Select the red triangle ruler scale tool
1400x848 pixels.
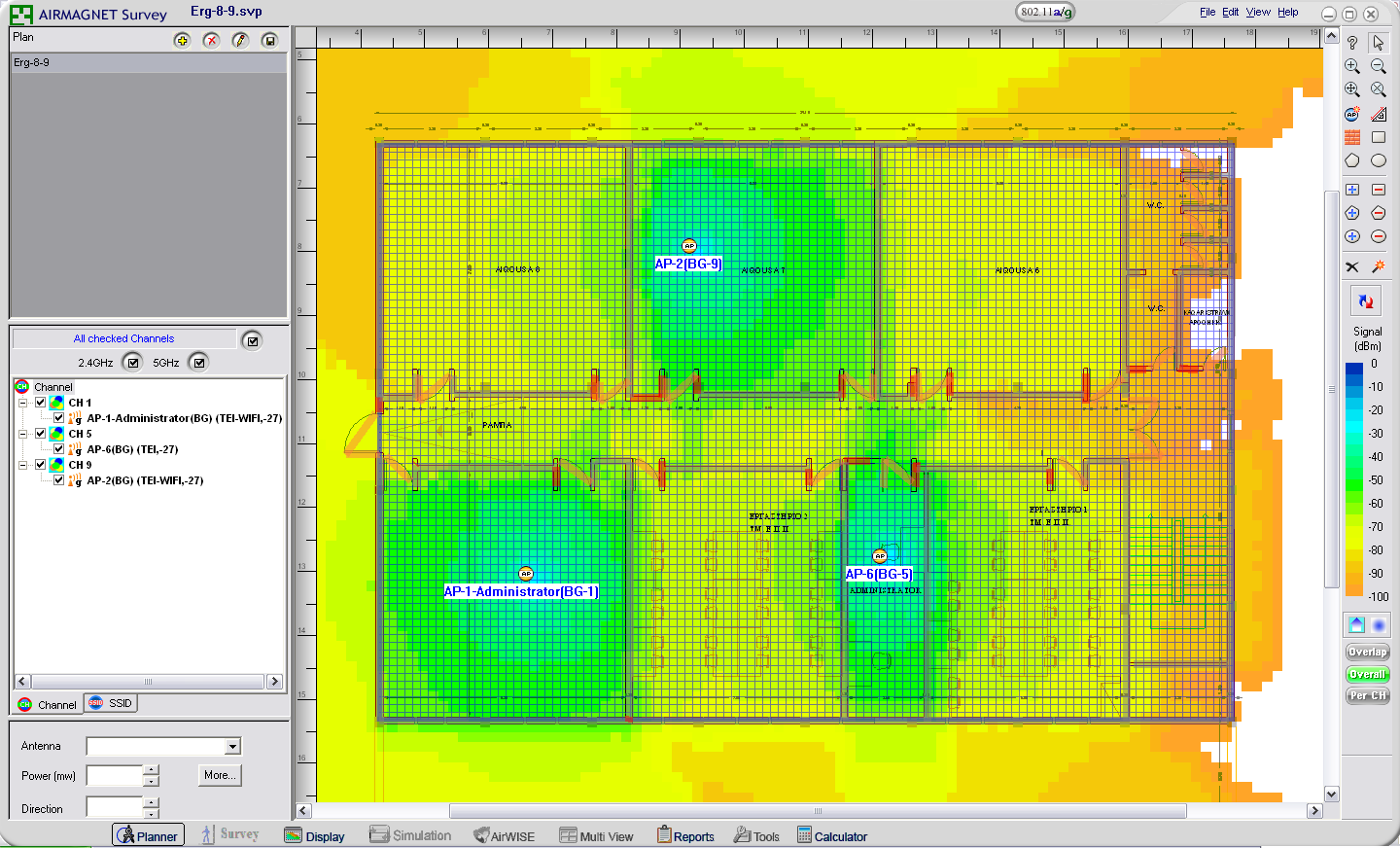click(x=1379, y=114)
